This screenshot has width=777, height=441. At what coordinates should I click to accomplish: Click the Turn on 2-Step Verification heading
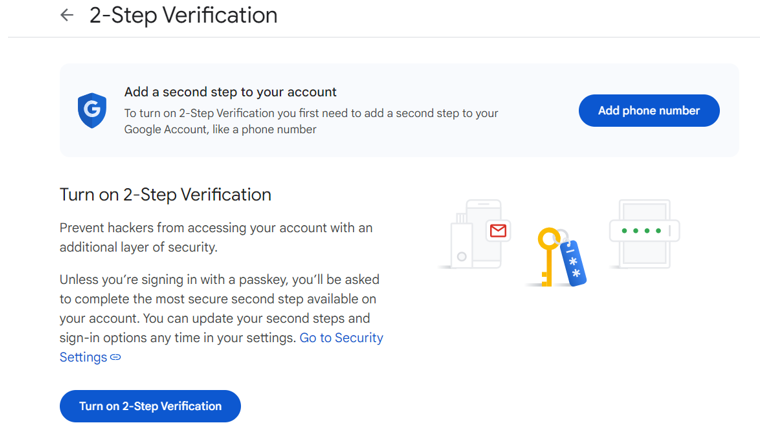(166, 195)
